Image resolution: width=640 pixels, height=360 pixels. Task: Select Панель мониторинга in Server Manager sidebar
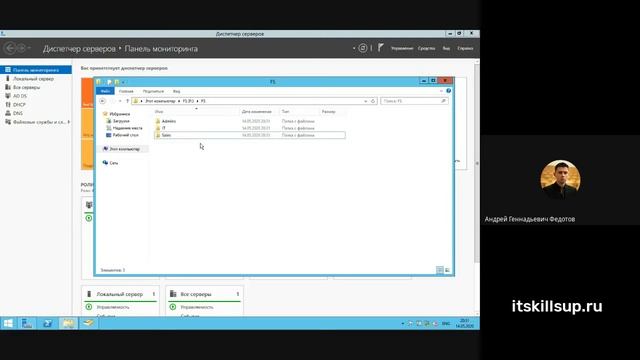coord(36,70)
